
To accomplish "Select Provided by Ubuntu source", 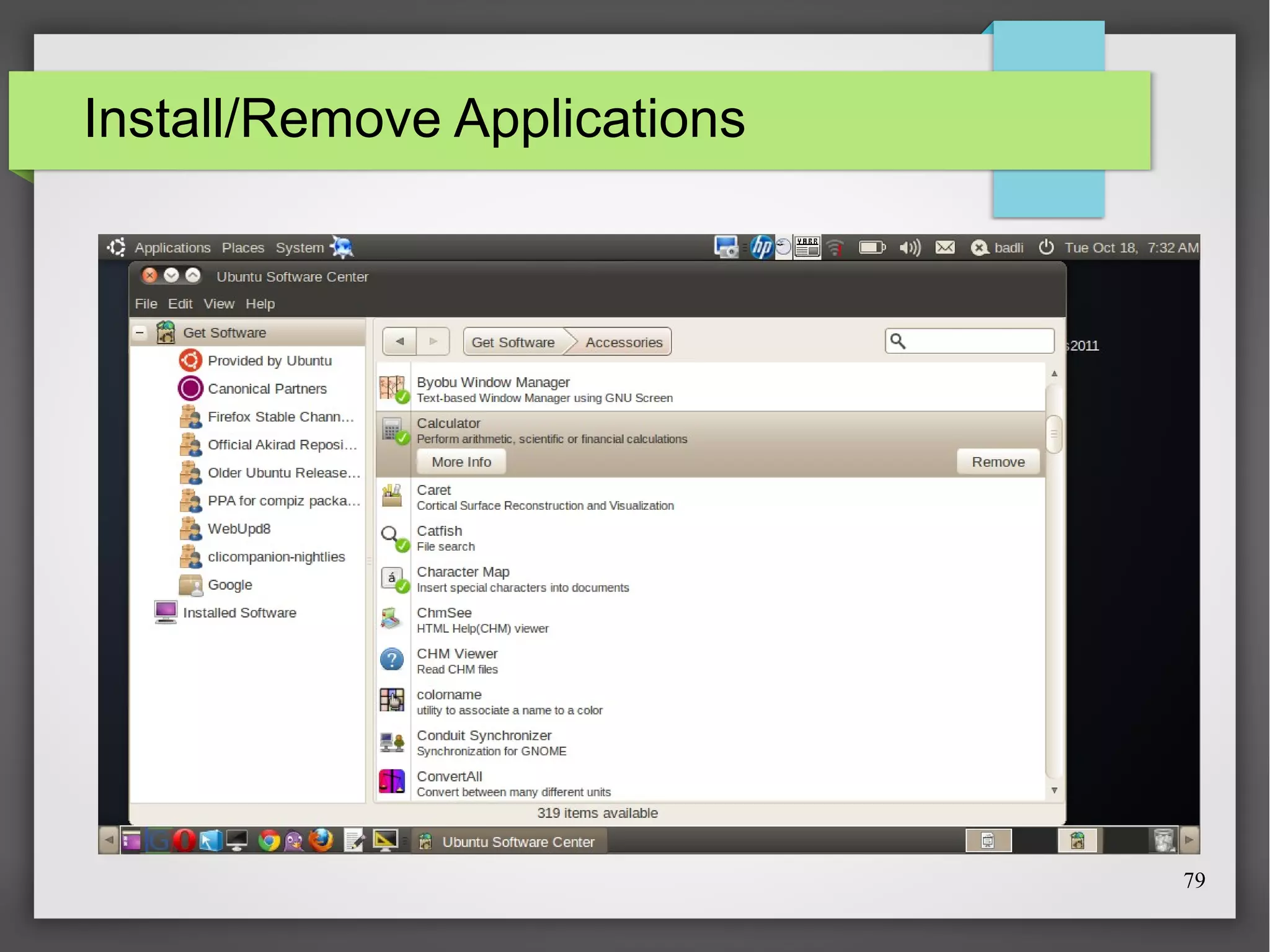I will pyautogui.click(x=270, y=361).
